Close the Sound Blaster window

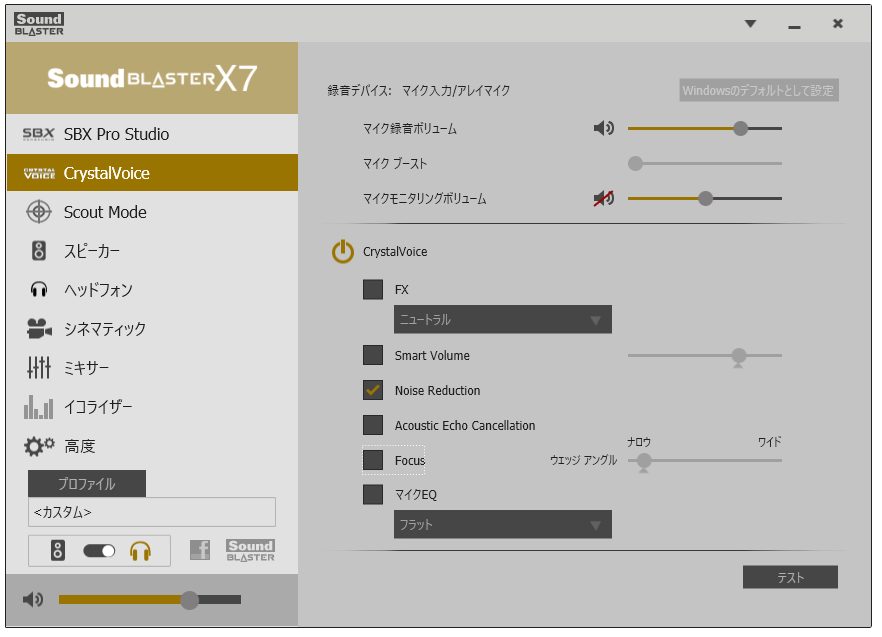pos(838,24)
